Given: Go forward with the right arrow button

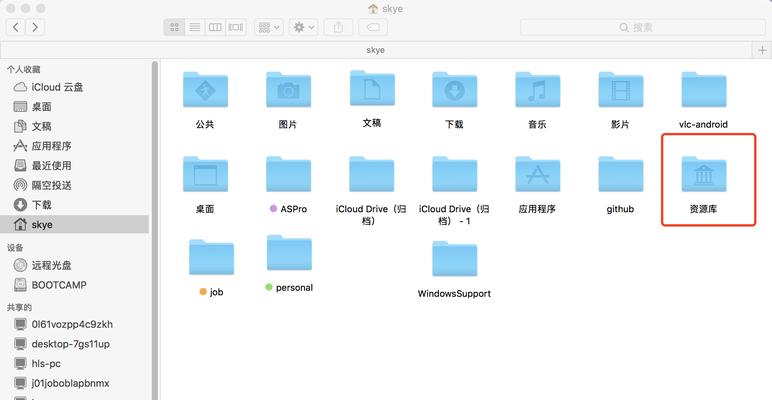Looking at the screenshot, I should coord(35,27).
